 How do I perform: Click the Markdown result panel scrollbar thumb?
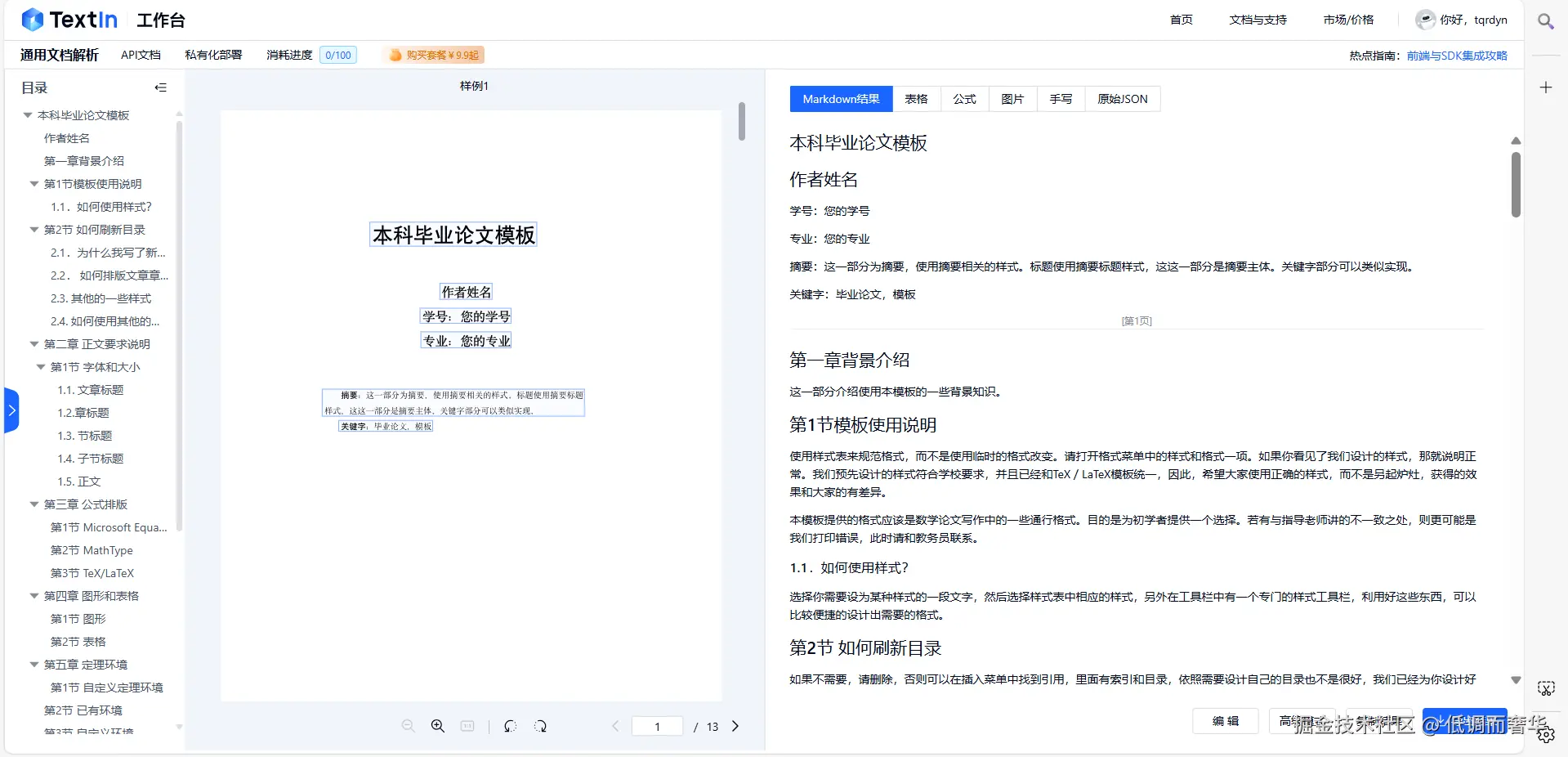coord(1516,185)
